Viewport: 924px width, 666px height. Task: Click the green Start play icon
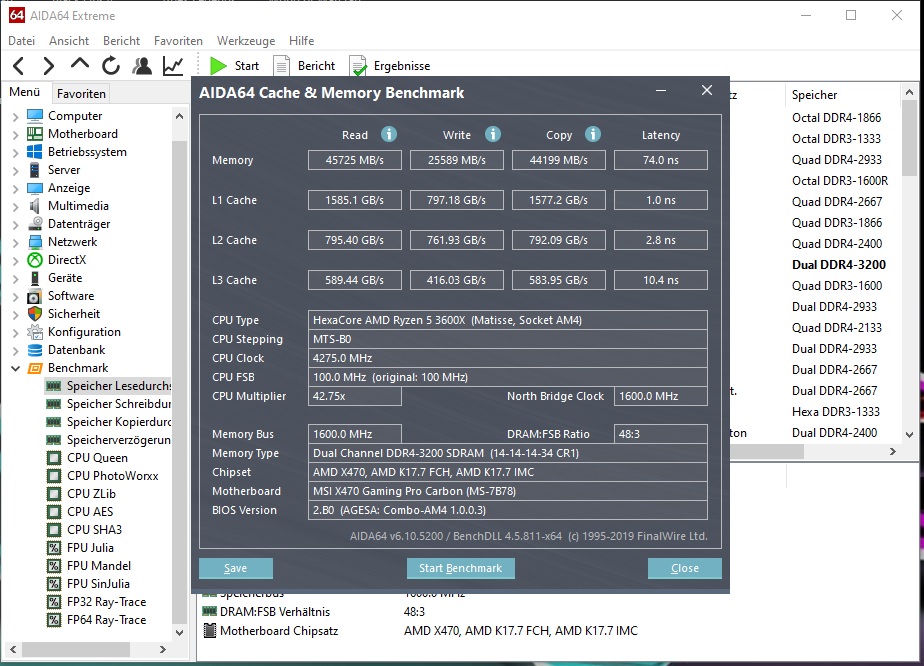(x=219, y=65)
